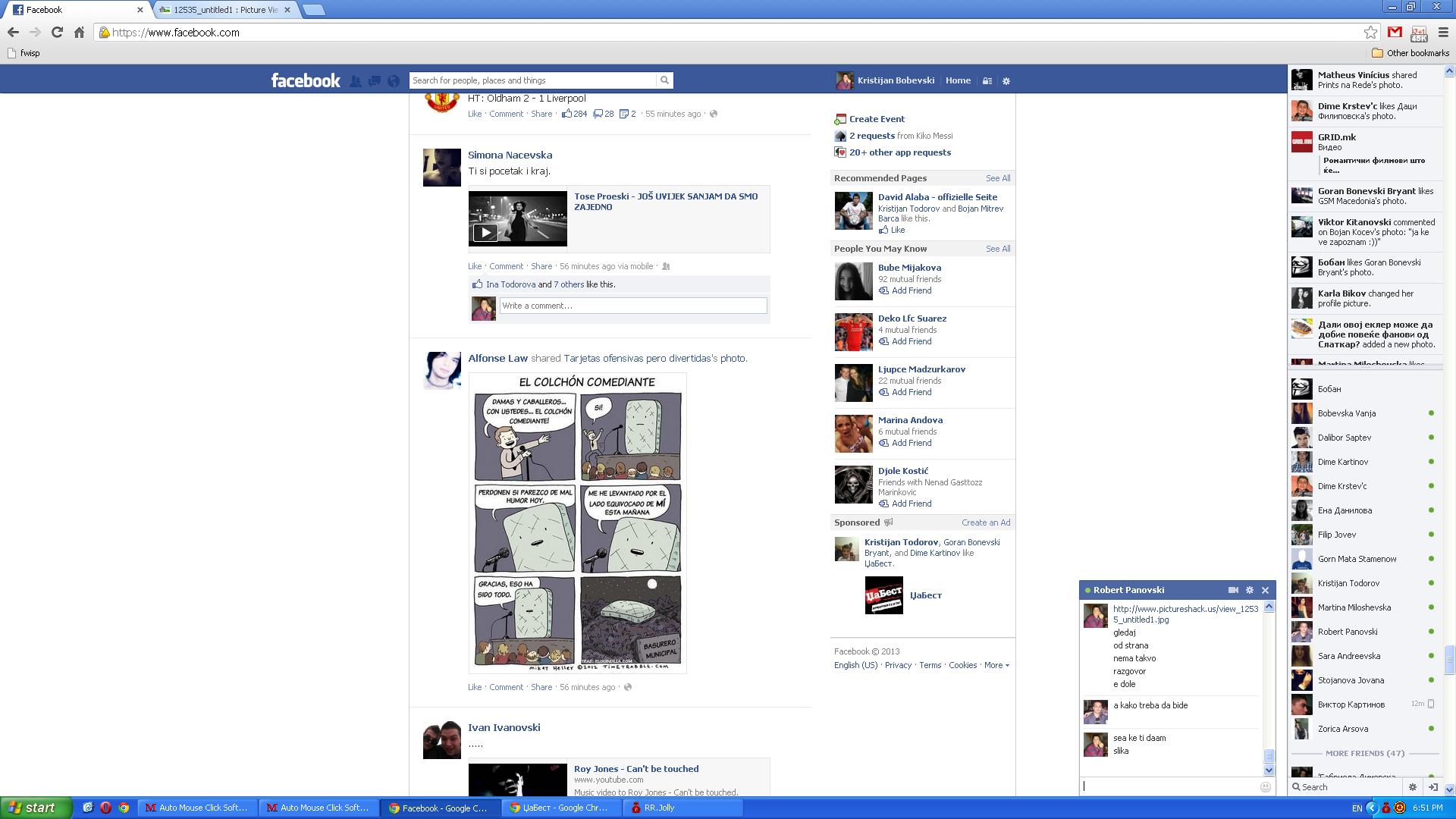Add Djole Kostić as friend
This screenshot has width=1456, height=819.
point(912,504)
